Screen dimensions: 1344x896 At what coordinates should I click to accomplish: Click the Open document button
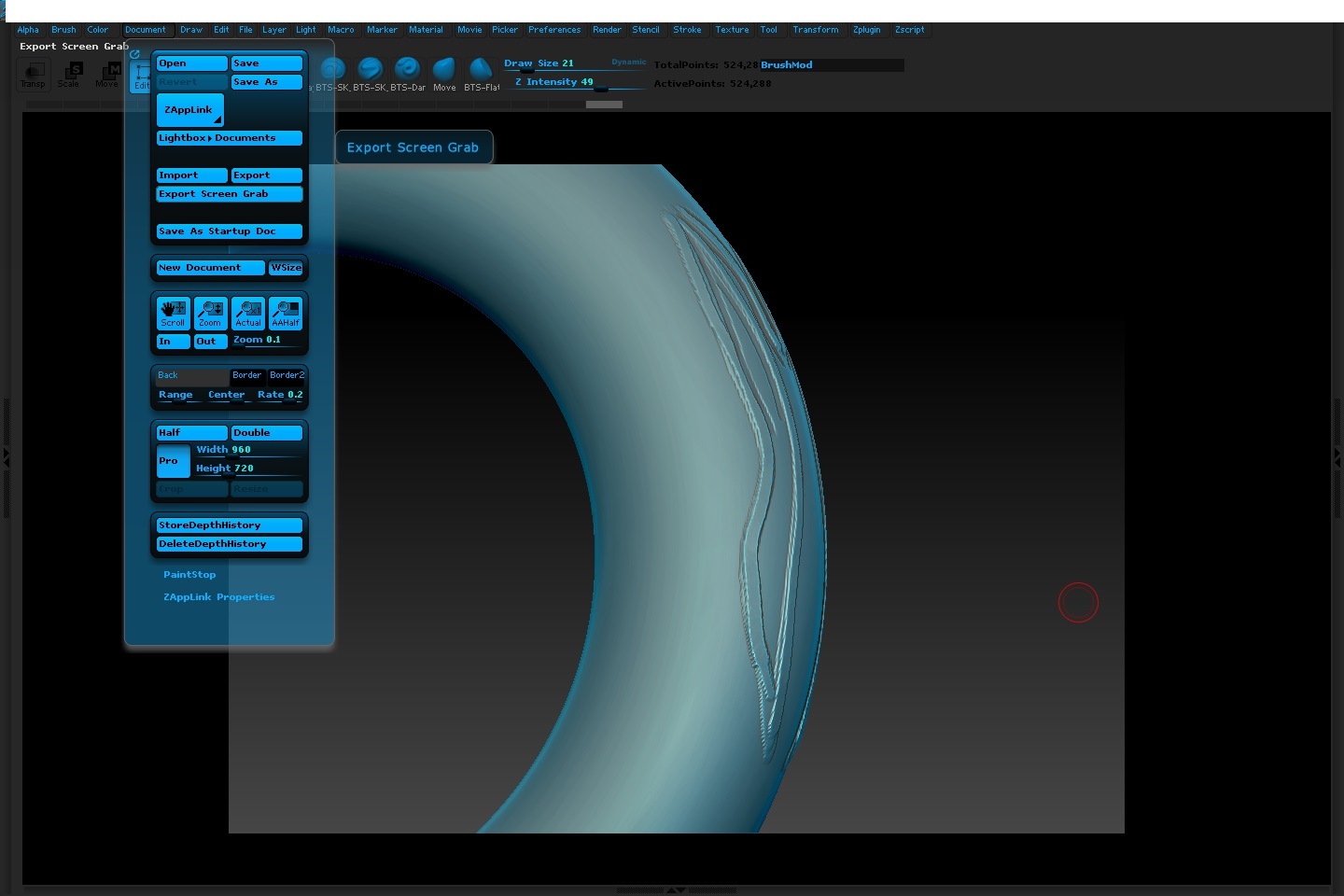coord(192,63)
